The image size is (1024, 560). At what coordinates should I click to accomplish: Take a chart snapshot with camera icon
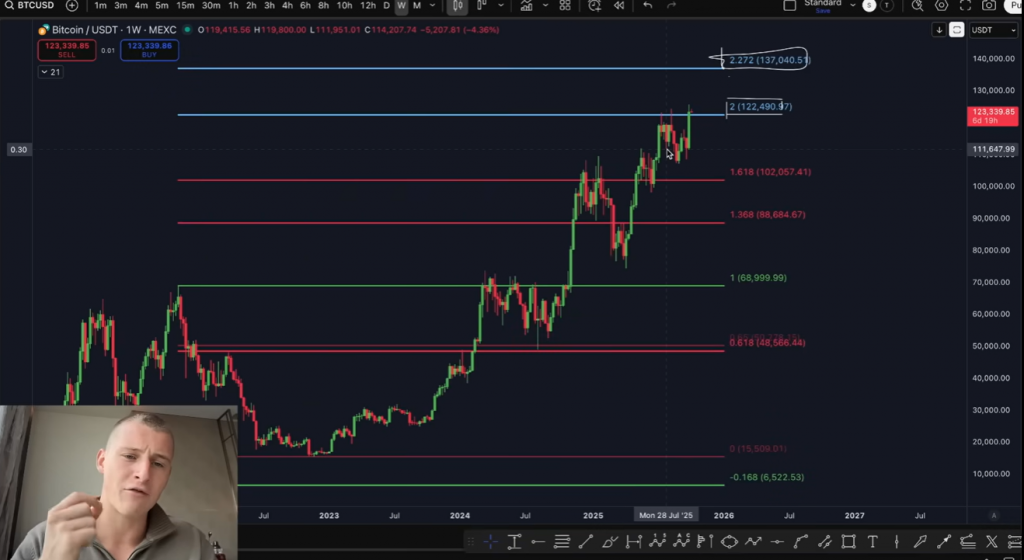tap(989, 6)
